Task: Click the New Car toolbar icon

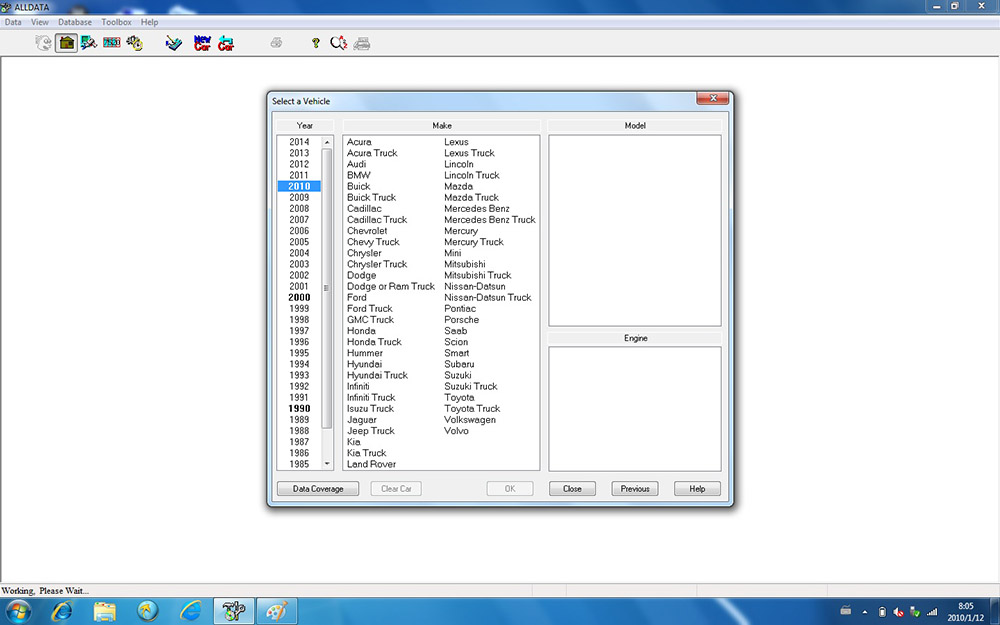Action: click(x=202, y=43)
